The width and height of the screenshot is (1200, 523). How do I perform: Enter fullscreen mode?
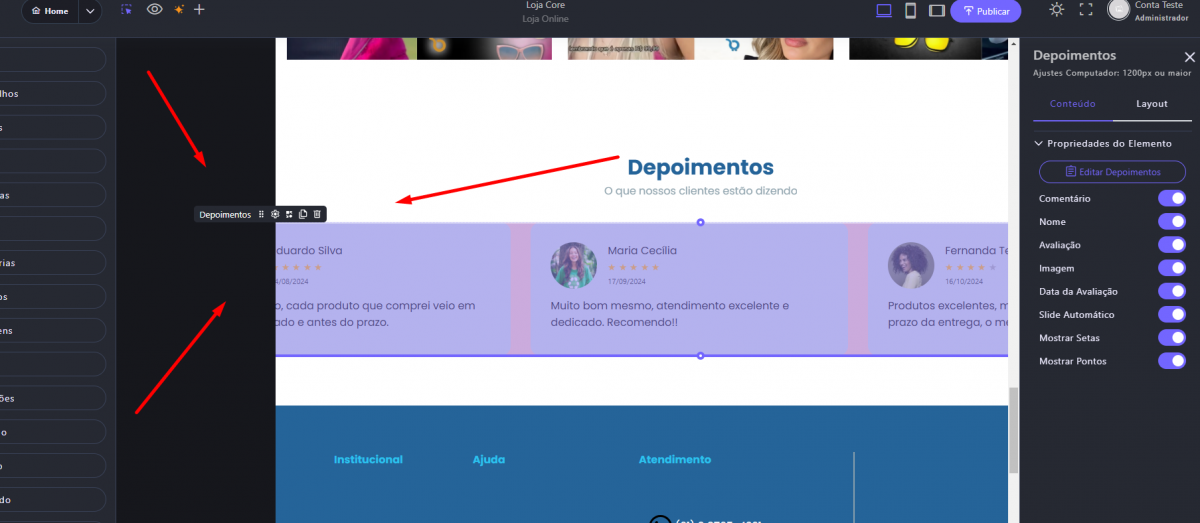1086,10
